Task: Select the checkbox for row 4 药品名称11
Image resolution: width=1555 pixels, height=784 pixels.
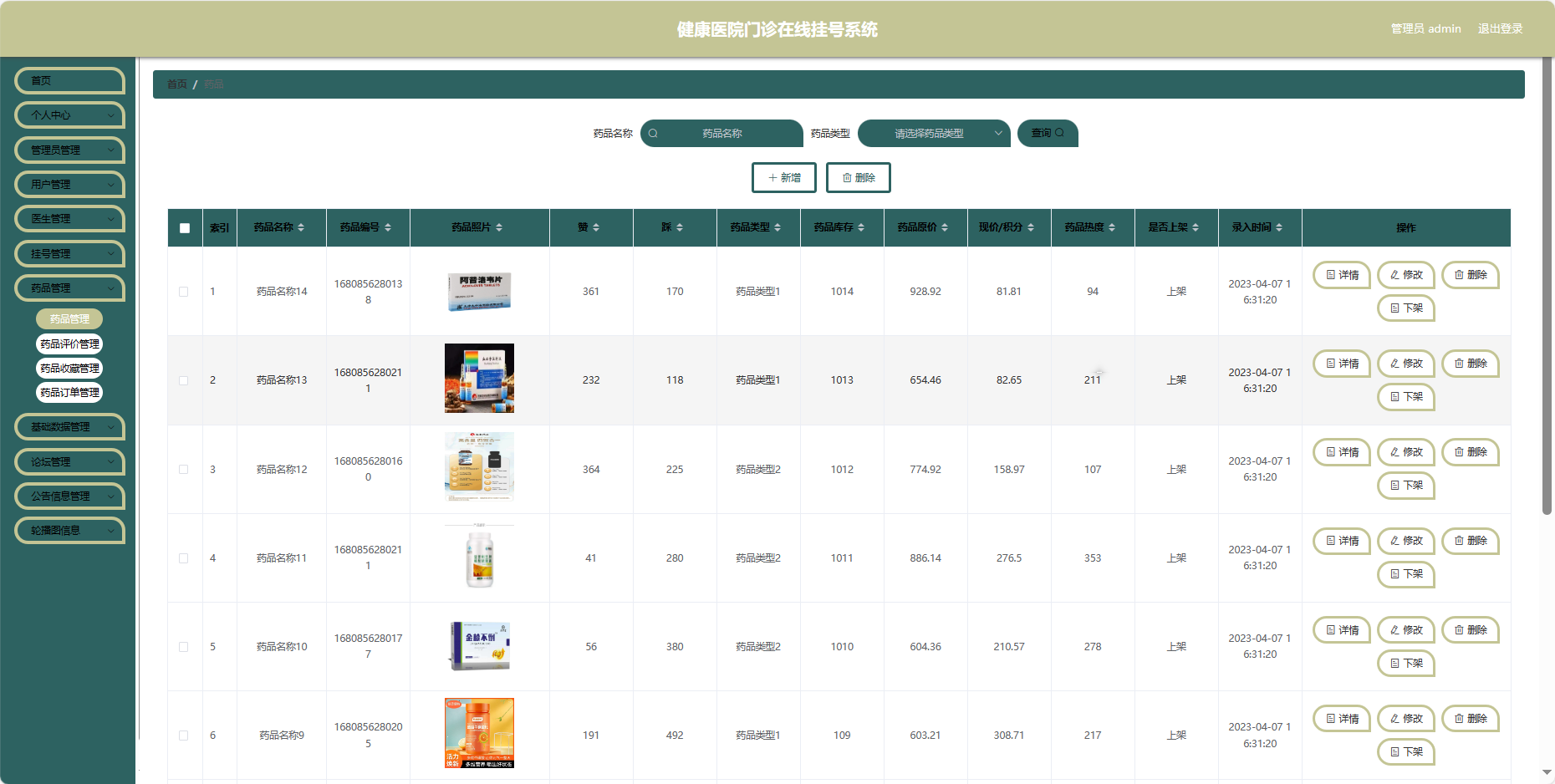Action: coord(184,558)
